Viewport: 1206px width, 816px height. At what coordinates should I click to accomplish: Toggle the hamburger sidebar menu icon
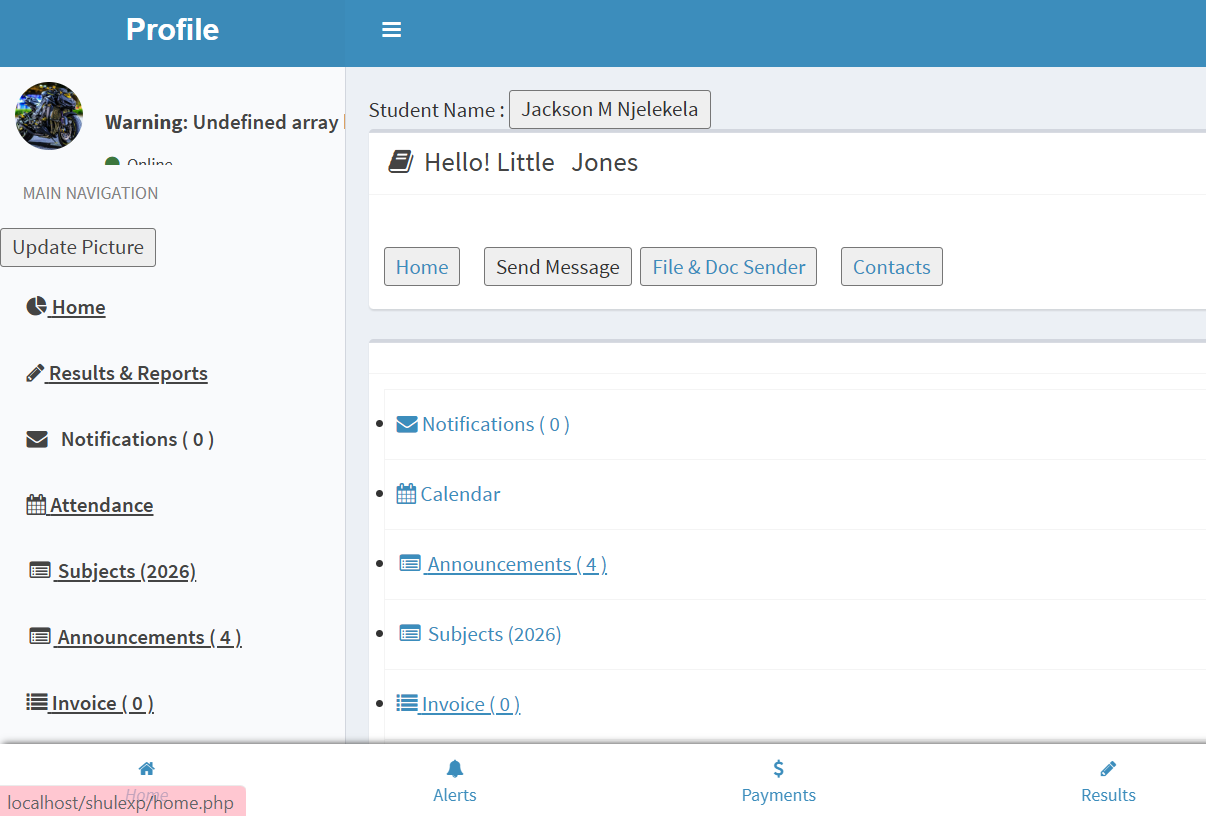(x=392, y=30)
